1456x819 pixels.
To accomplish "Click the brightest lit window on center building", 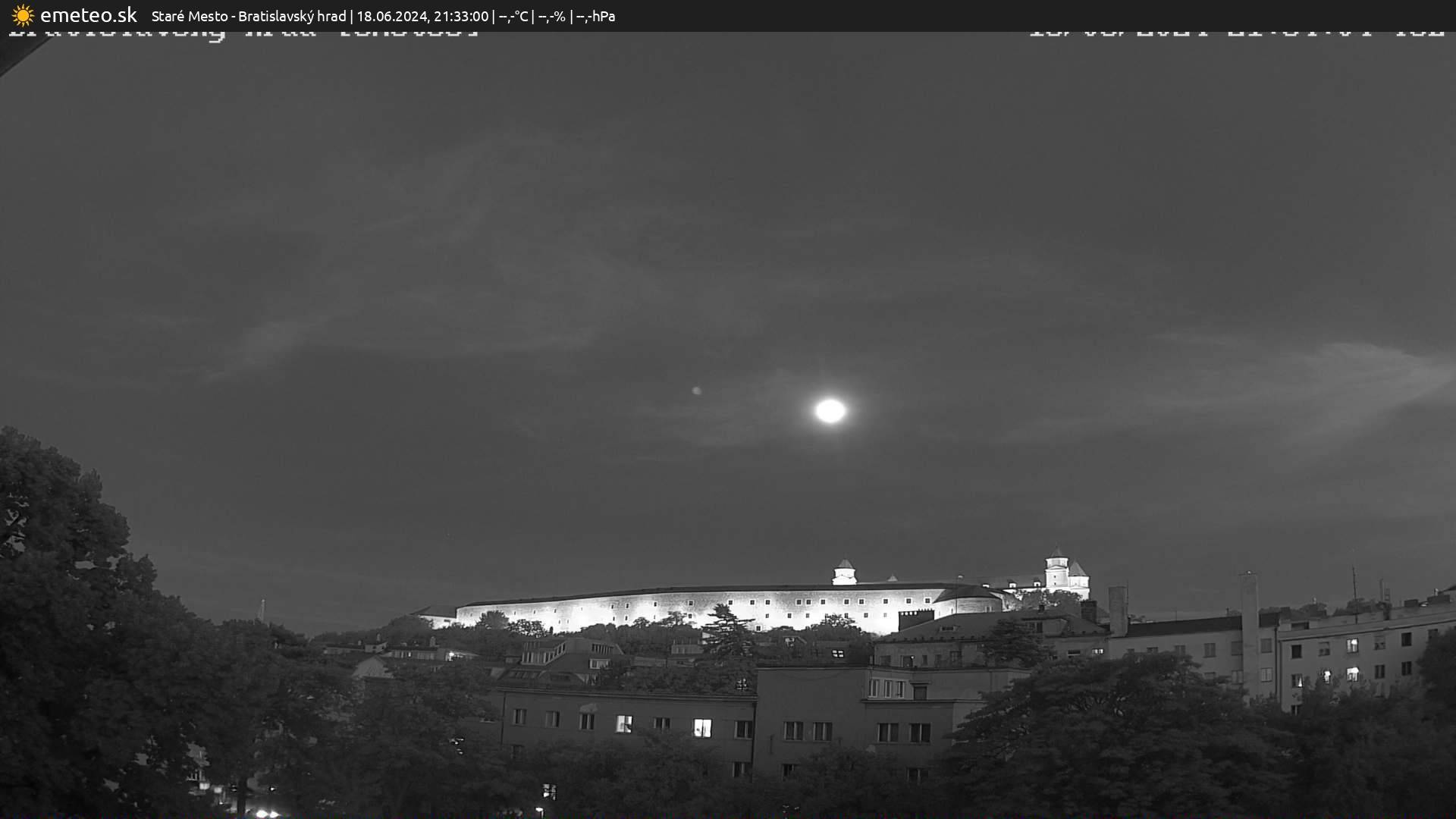I will tap(702, 728).
